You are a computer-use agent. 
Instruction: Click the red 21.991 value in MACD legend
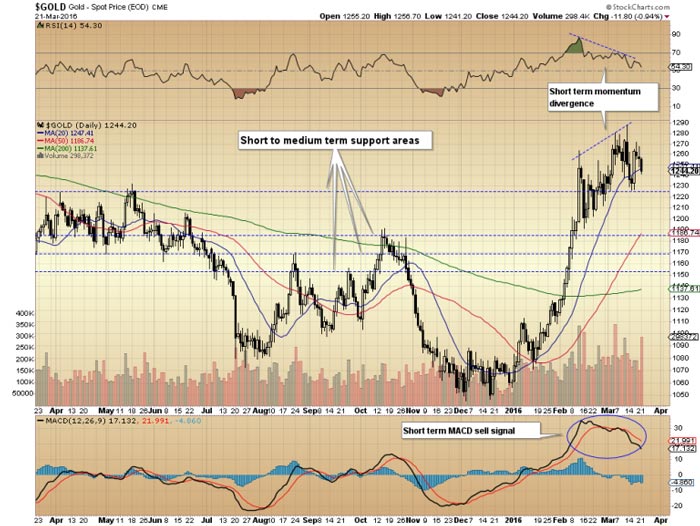156,421
